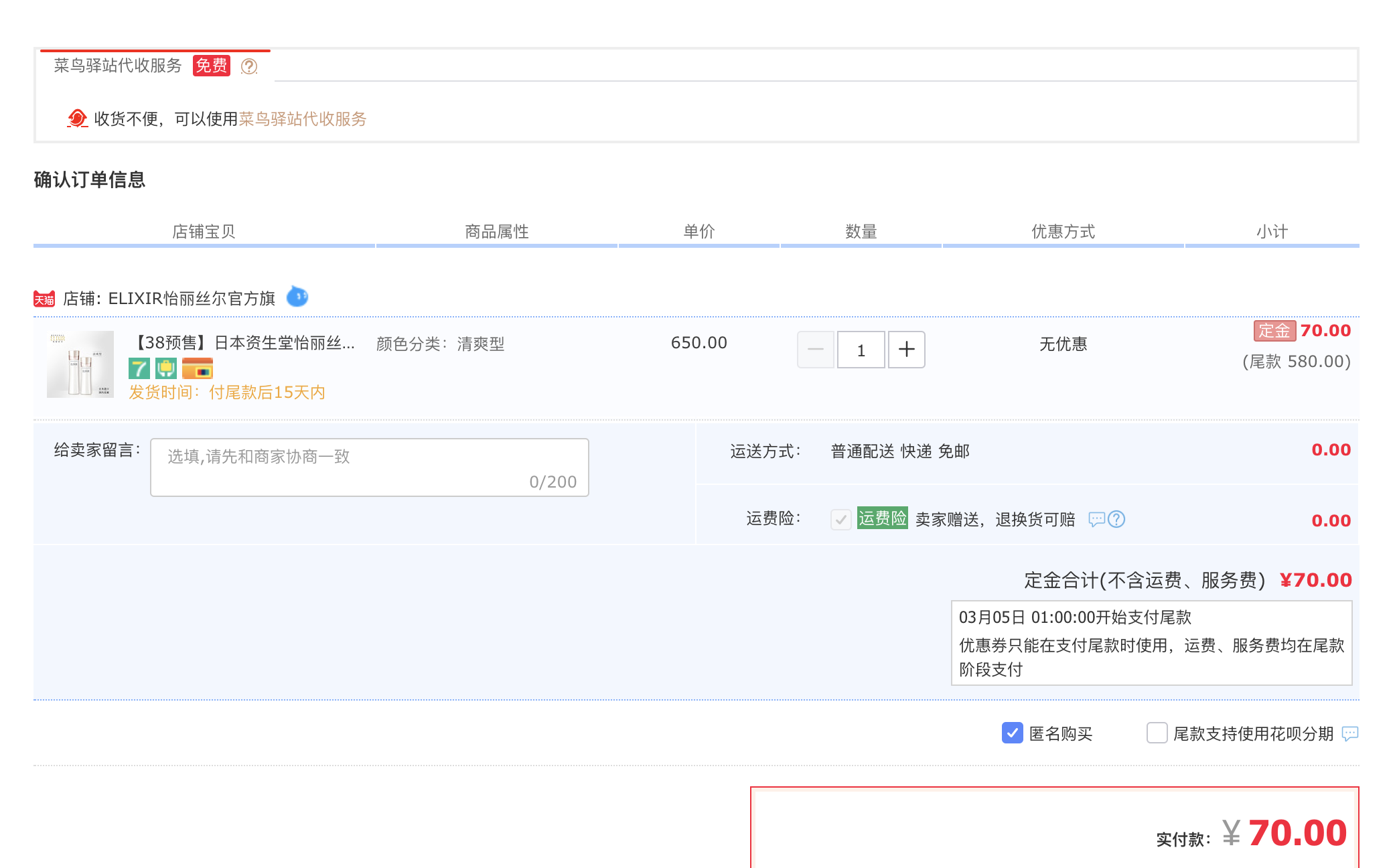
Task: Open 运费险 chat bubble info icon
Action: click(1096, 519)
